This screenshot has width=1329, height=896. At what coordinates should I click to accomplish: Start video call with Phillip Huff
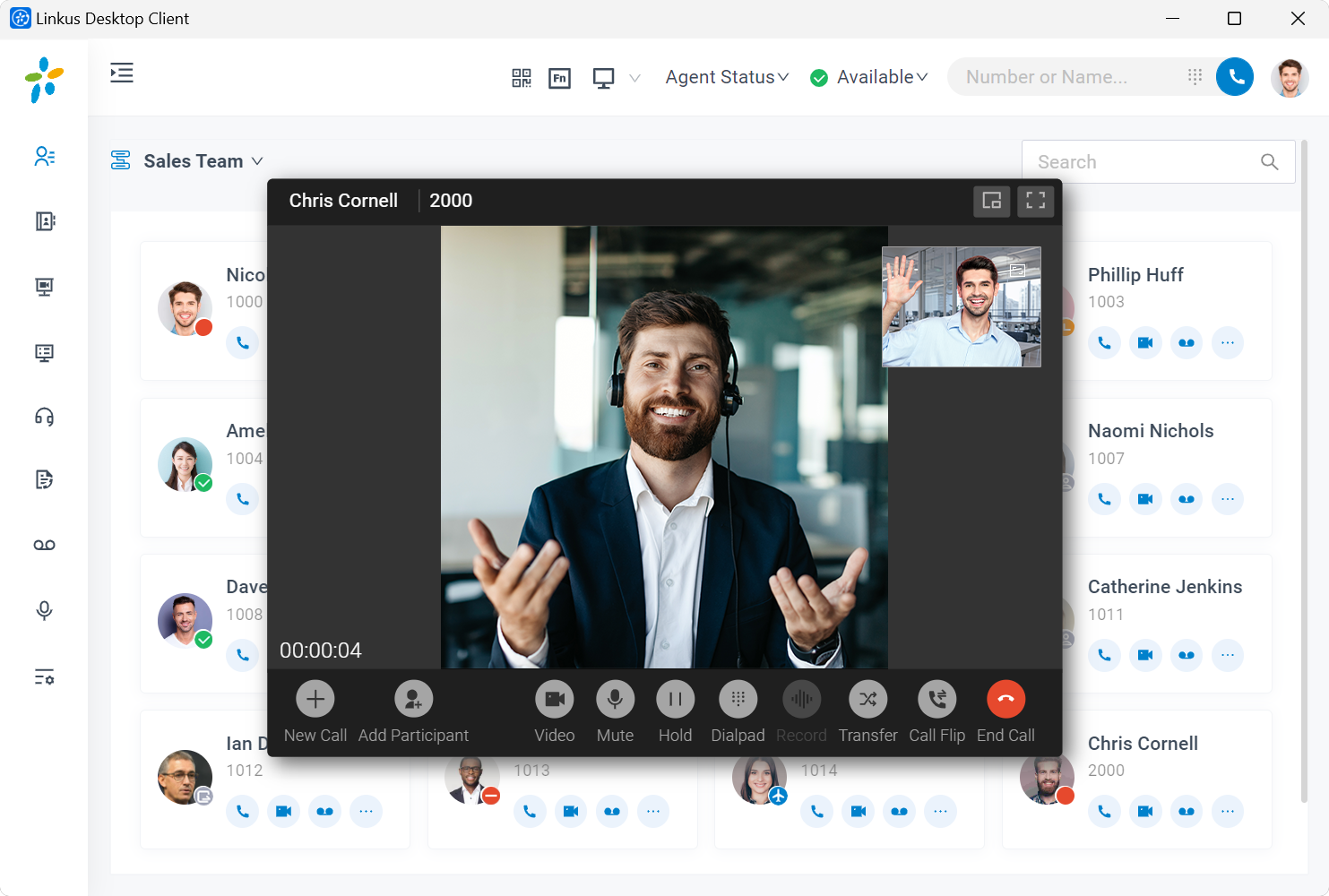[1145, 342]
